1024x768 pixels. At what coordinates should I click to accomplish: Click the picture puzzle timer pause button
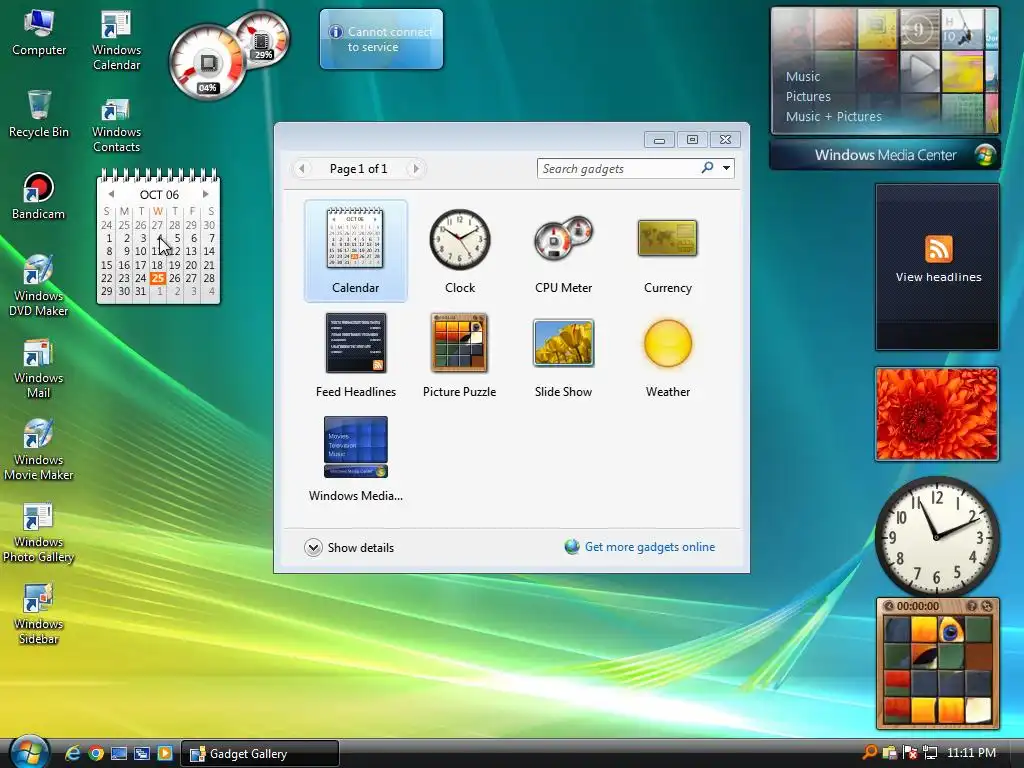(888, 606)
